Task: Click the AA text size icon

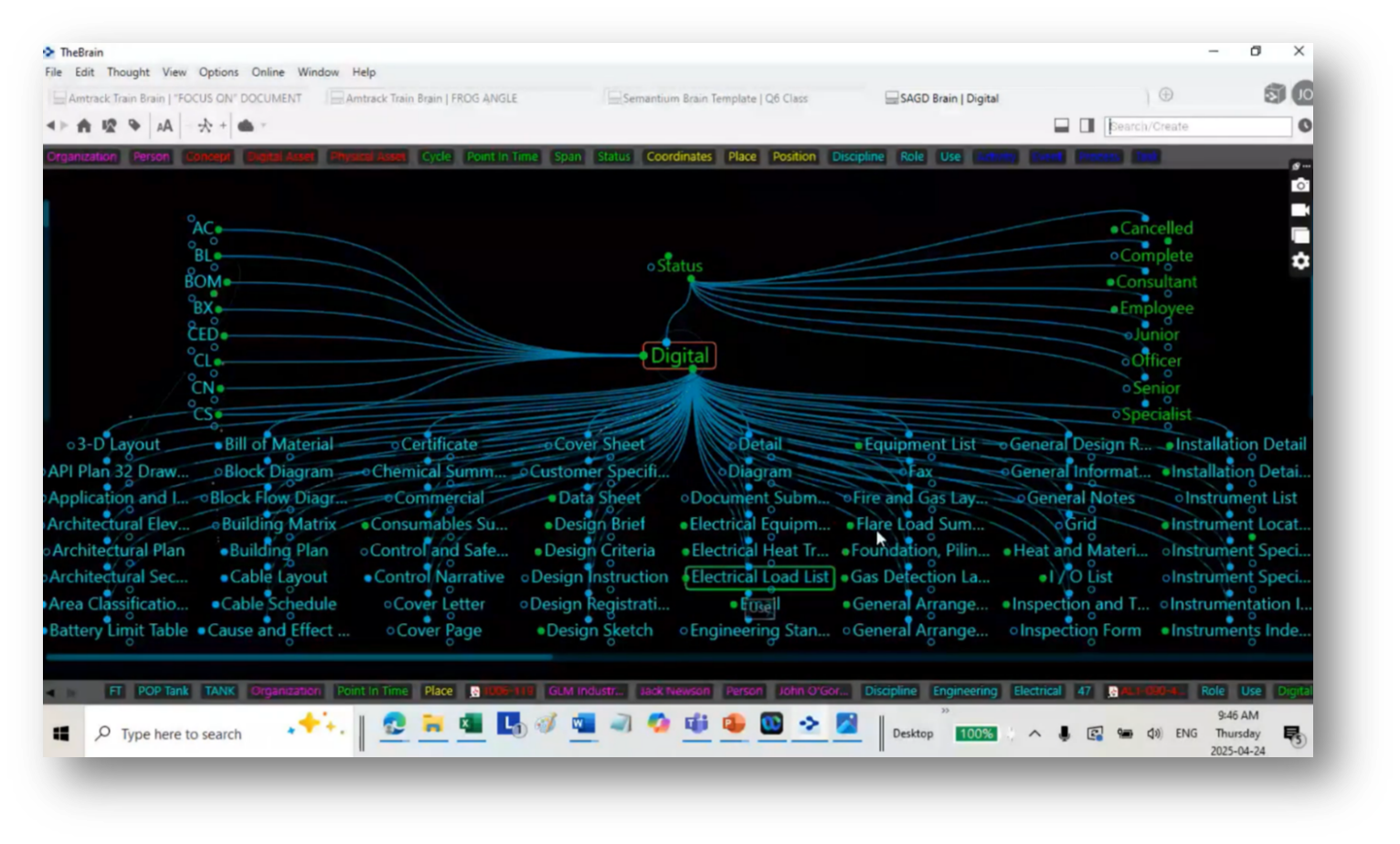Action: [x=164, y=126]
